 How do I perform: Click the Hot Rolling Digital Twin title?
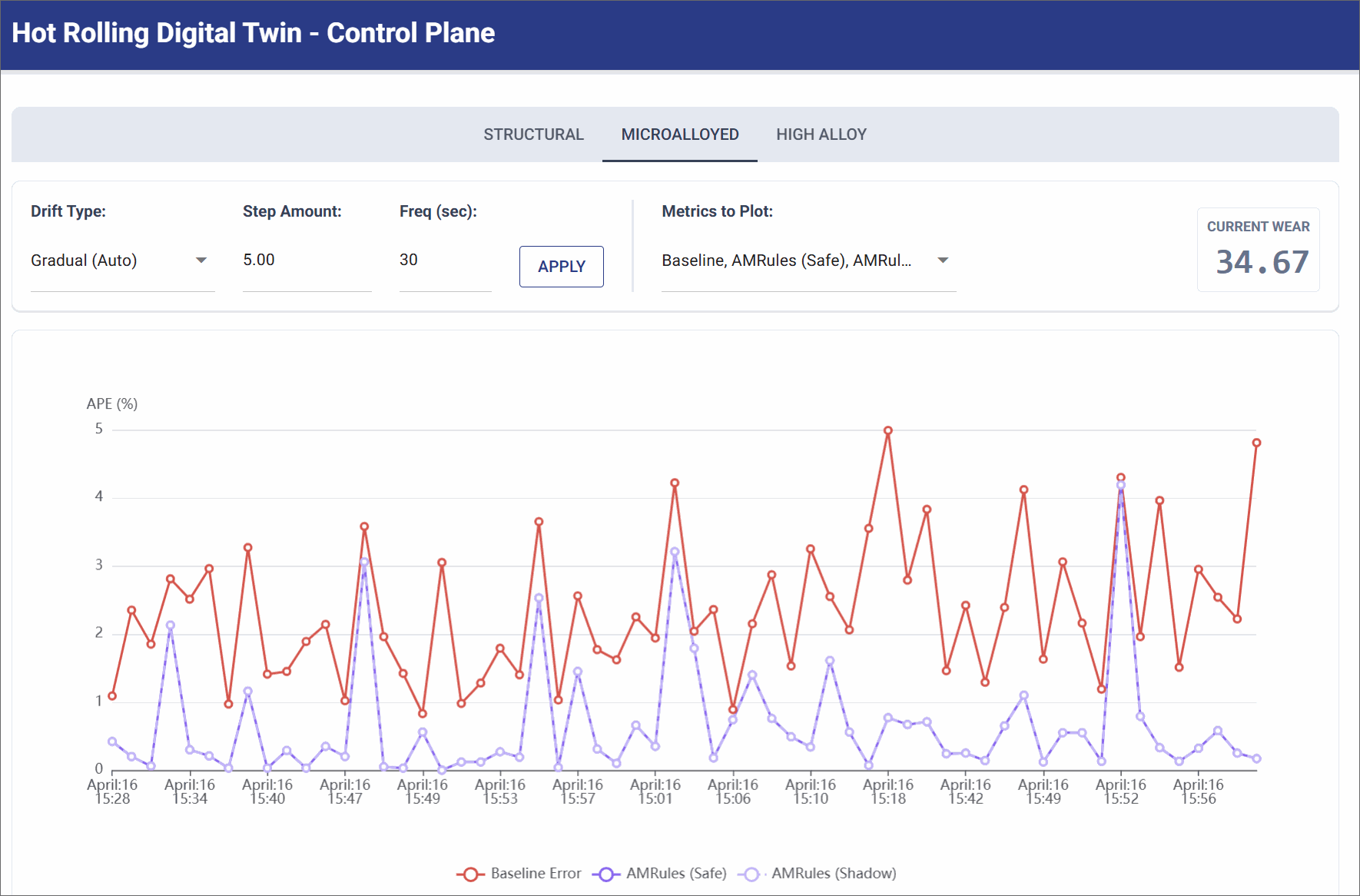pos(253,33)
